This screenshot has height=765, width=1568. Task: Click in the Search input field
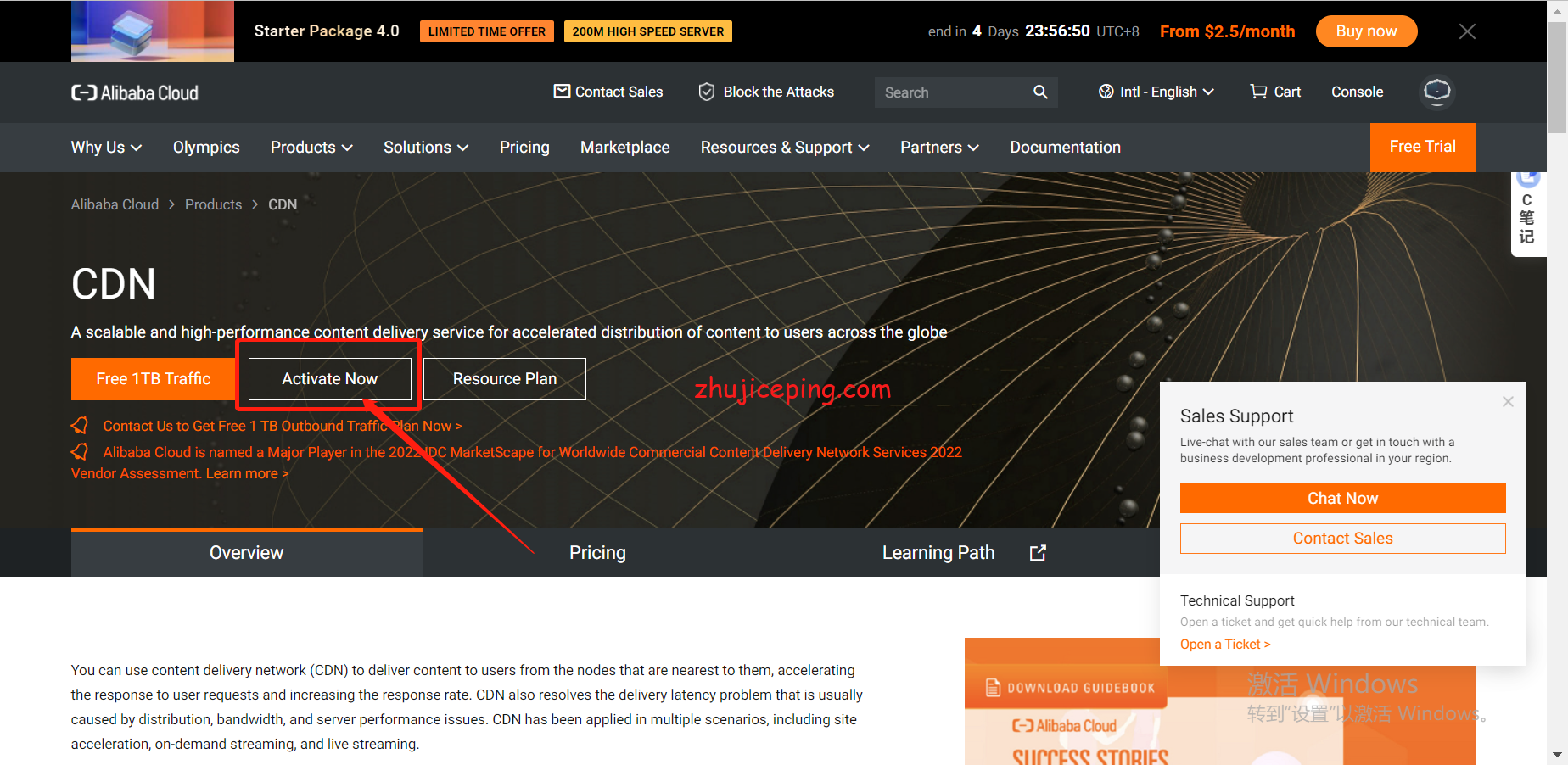click(x=955, y=92)
